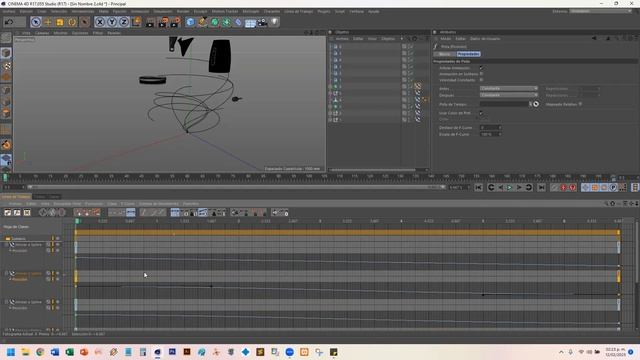Expand the highlighted Alinear a Spline track
The height and width of the screenshot is (360, 640).
point(7,273)
